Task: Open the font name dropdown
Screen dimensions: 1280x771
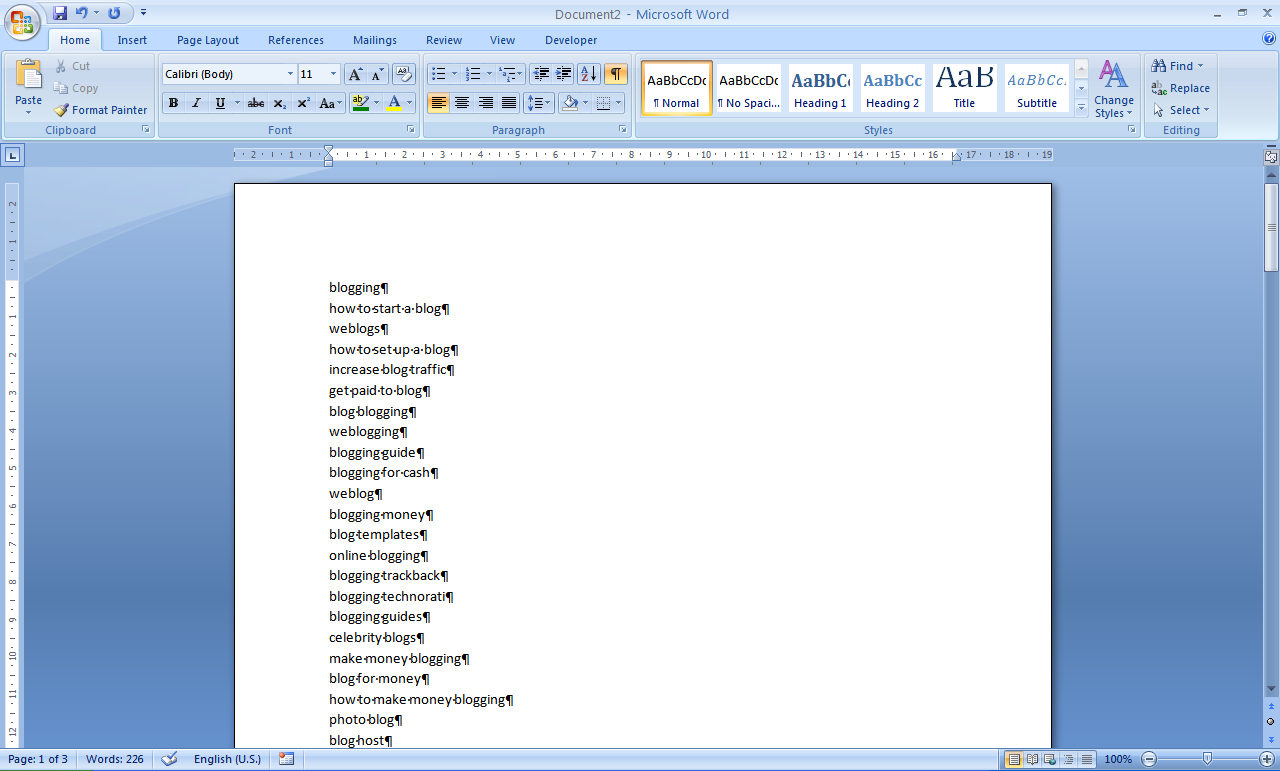Action: coord(290,73)
